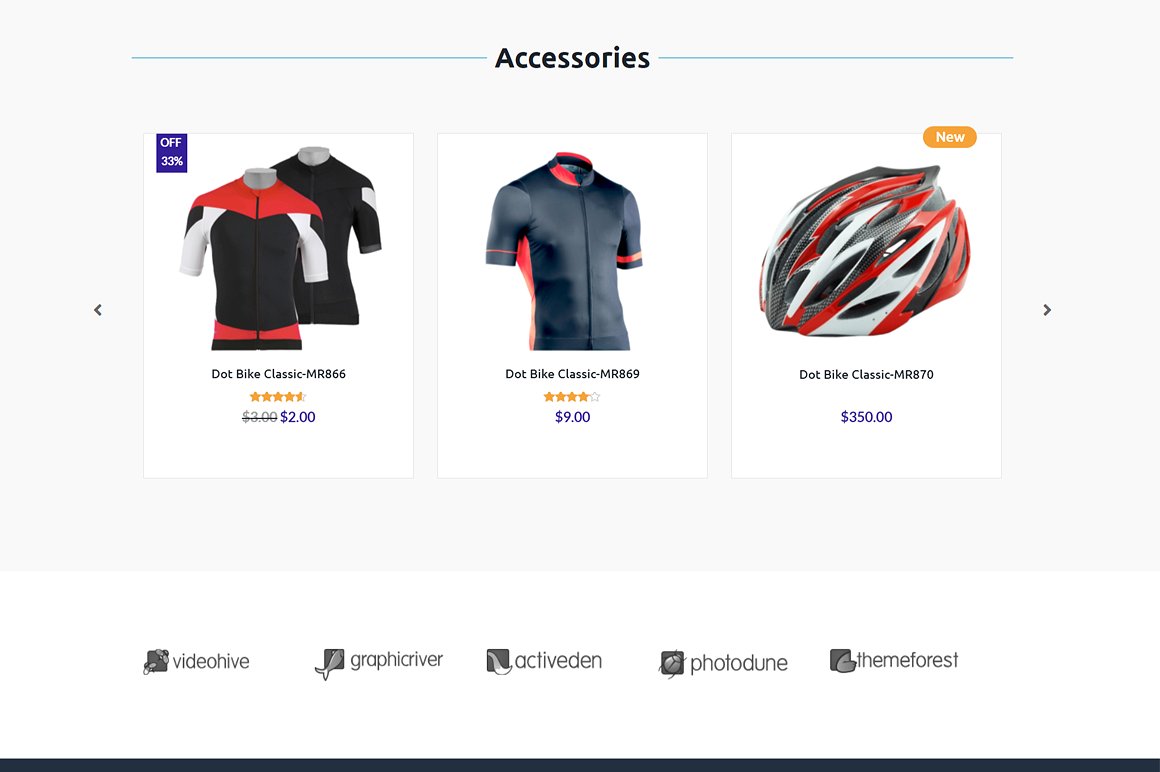View the red and black jersey image
Viewport: 1160px width, 772px height.
point(280,248)
